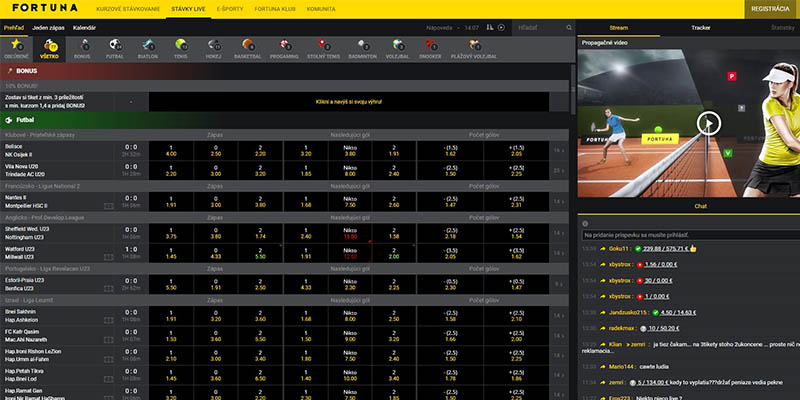Screen dimensions: 800x400
Task: Click the sort ranking icon beside the clock
Action: pos(490,28)
